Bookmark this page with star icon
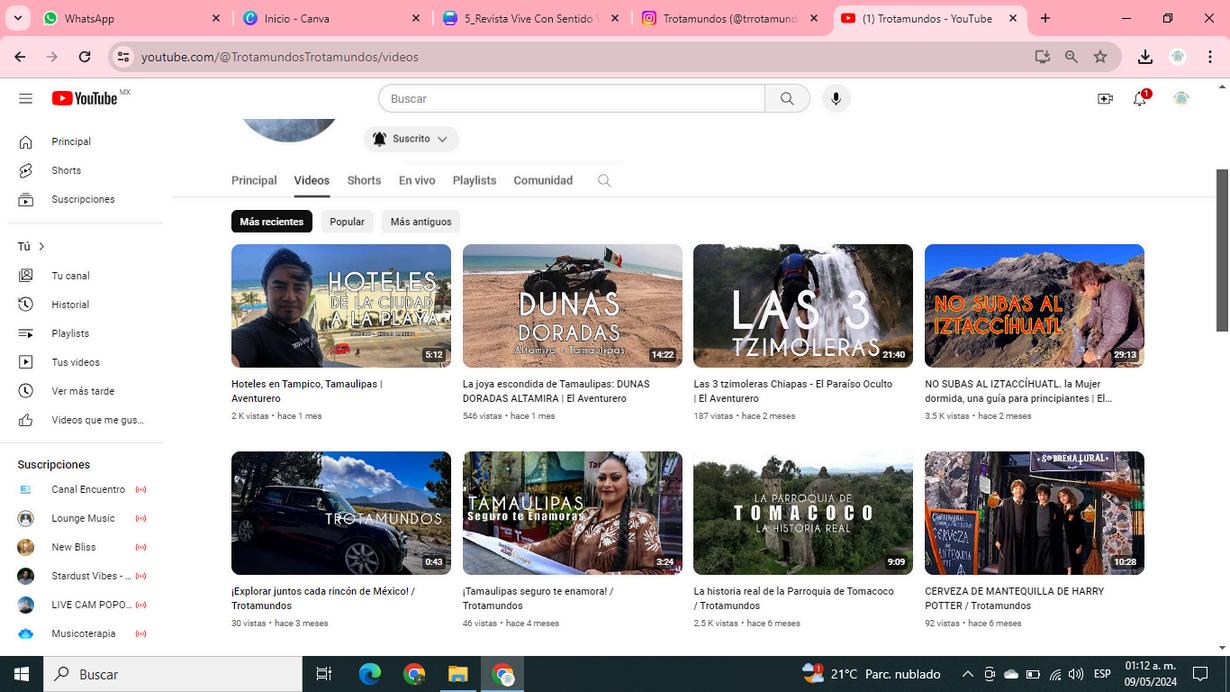Image resolution: width=1230 pixels, height=692 pixels. click(1100, 57)
